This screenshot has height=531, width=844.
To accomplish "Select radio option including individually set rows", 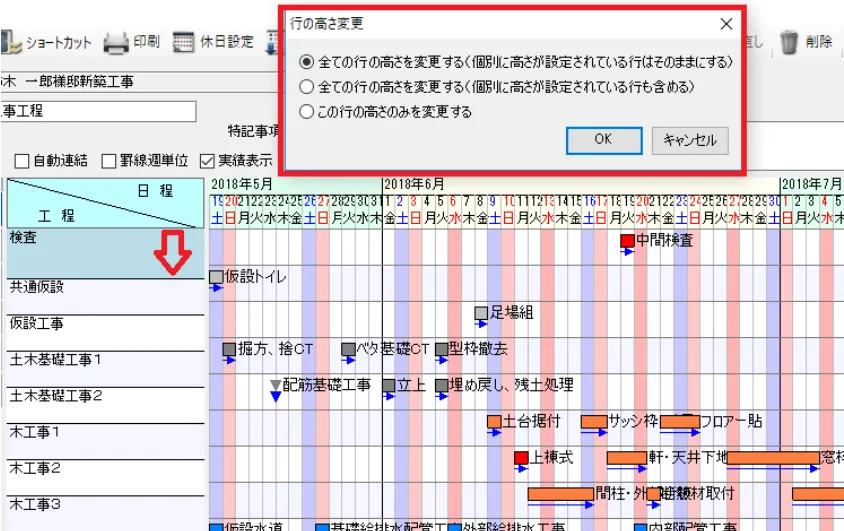I will tap(306, 86).
